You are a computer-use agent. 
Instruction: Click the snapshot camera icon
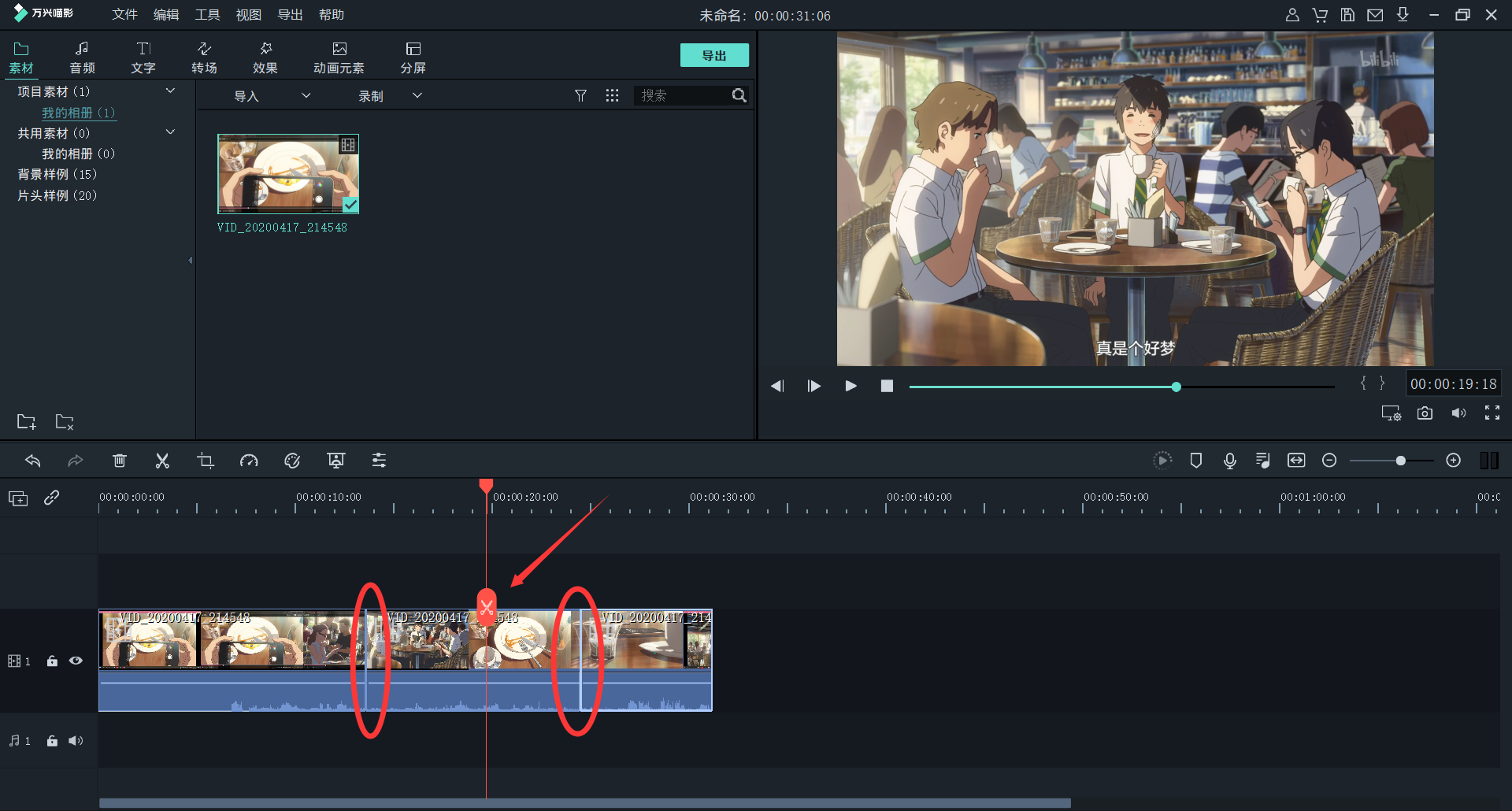tap(1425, 413)
